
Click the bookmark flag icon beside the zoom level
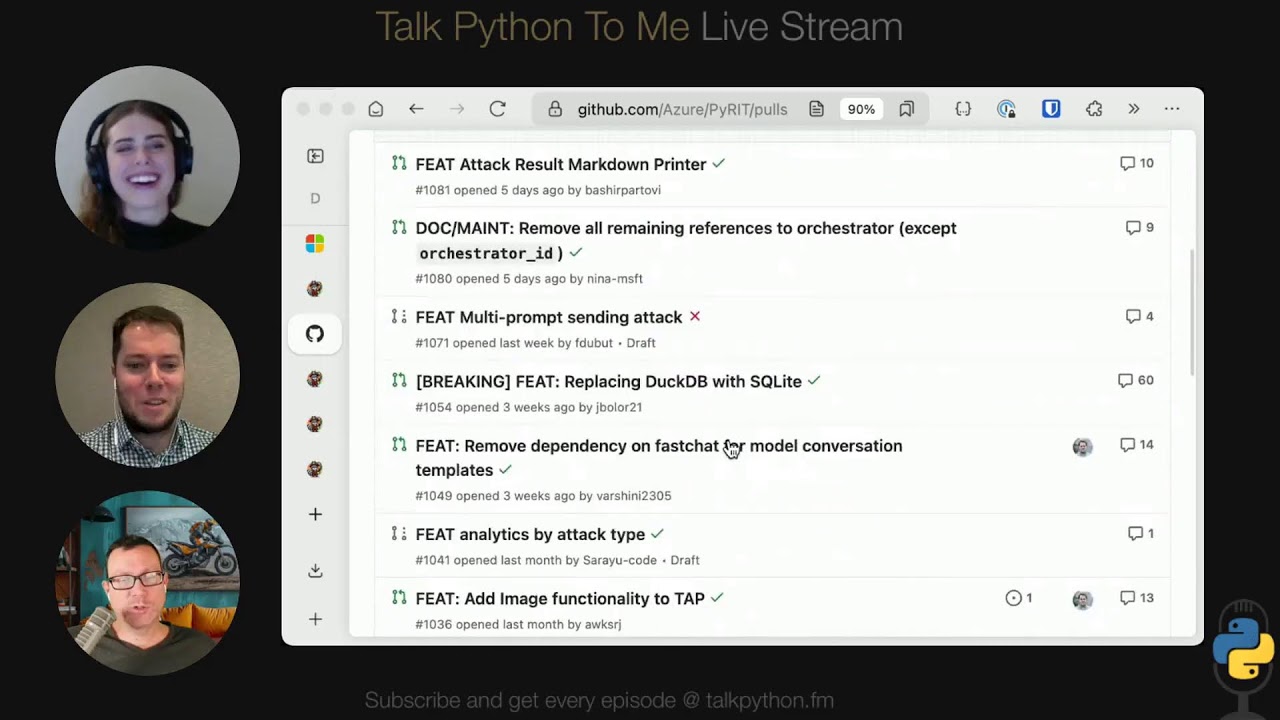point(906,109)
